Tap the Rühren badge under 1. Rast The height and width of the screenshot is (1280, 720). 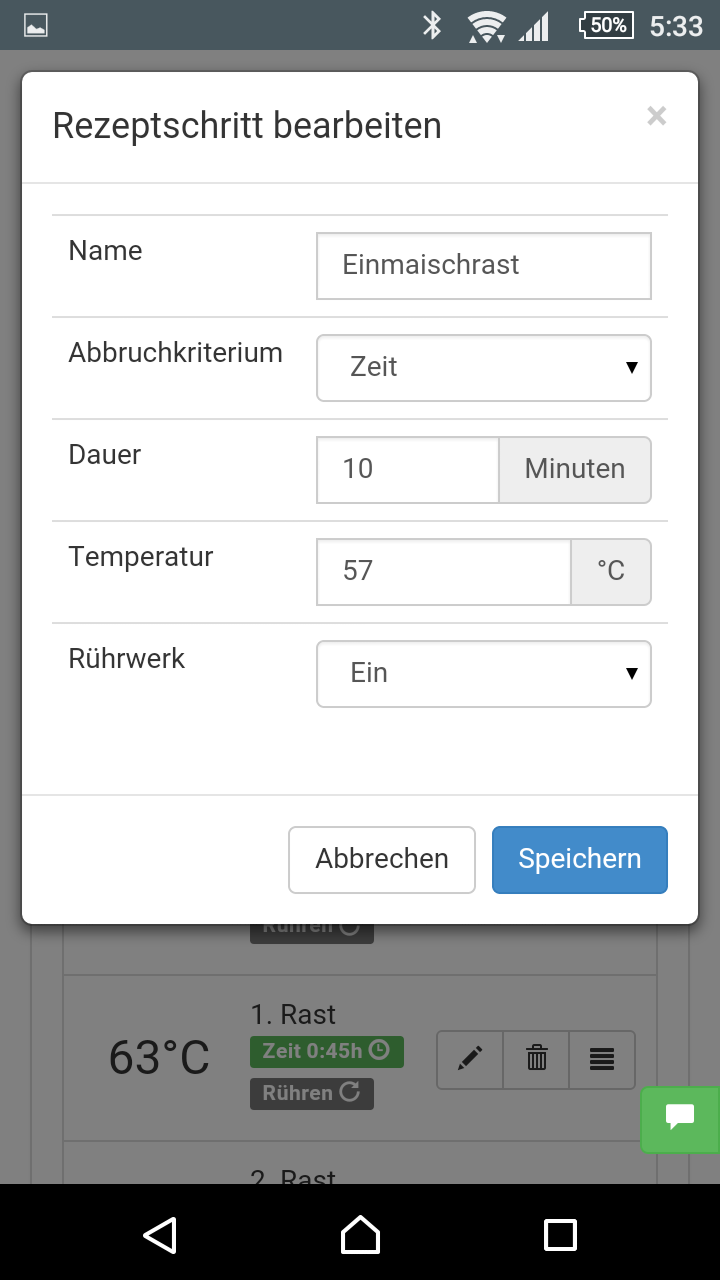311,1093
